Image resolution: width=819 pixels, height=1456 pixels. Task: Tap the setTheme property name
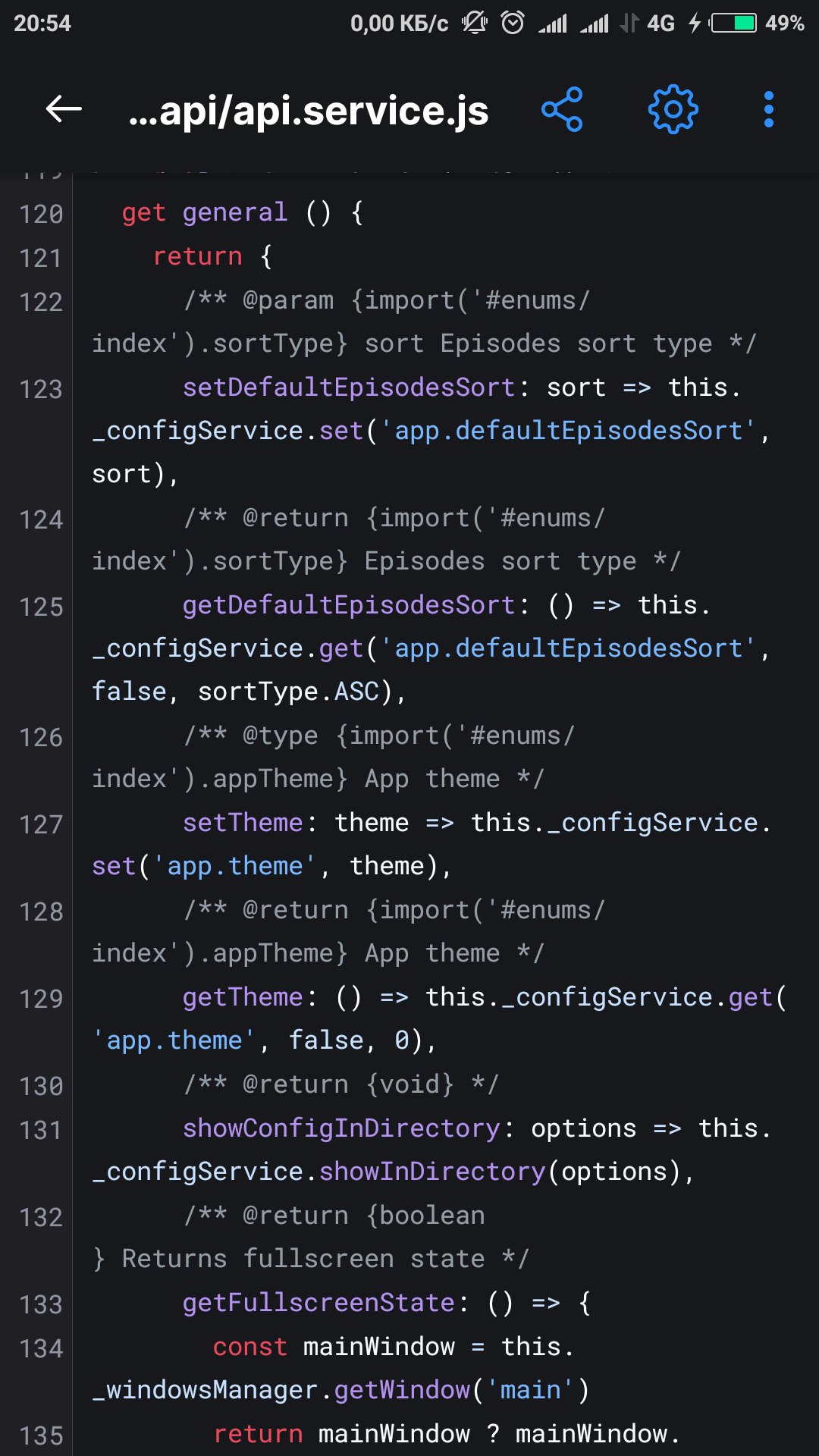click(x=243, y=823)
